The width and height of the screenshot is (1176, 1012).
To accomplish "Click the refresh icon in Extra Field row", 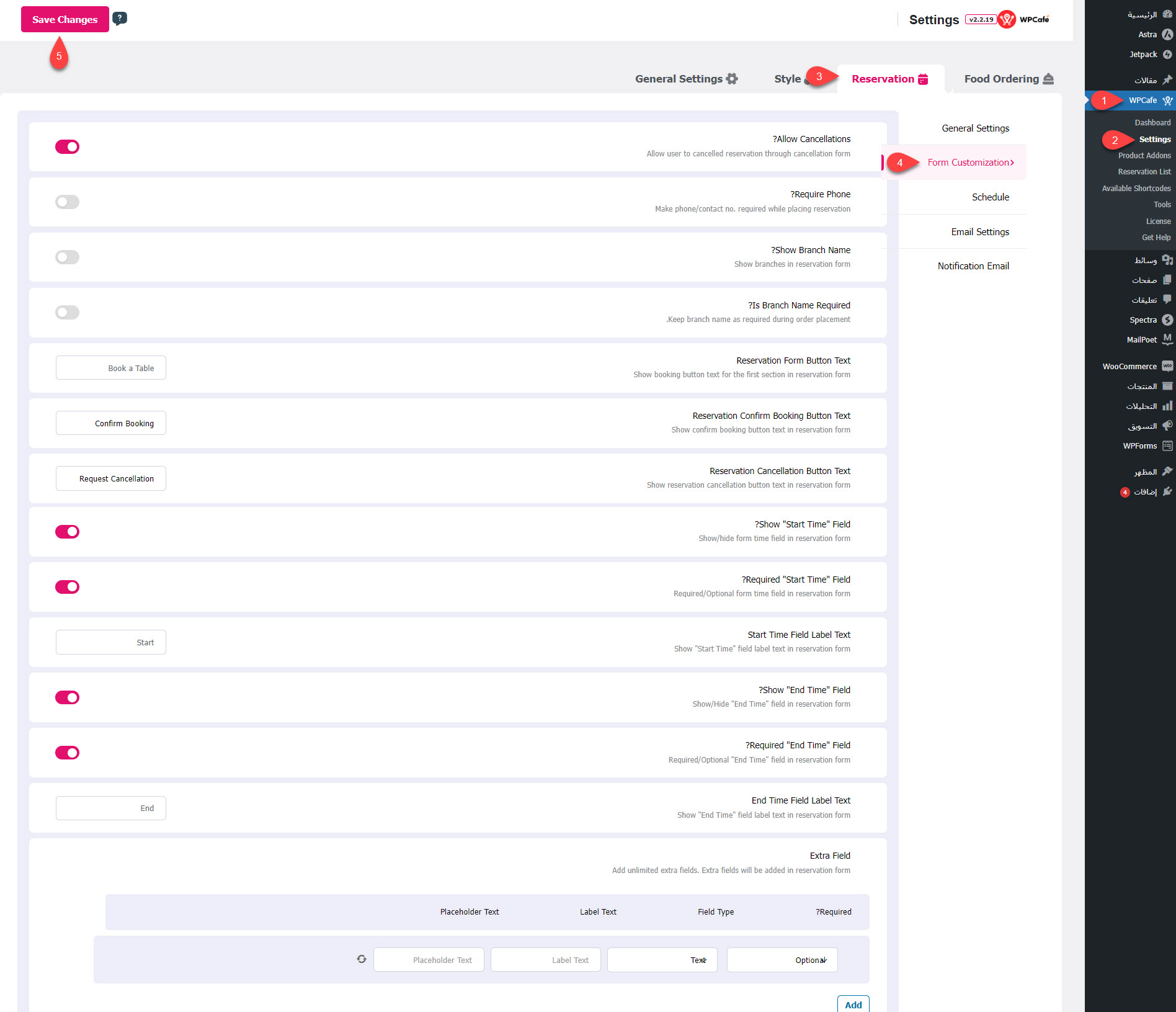I will click(362, 959).
